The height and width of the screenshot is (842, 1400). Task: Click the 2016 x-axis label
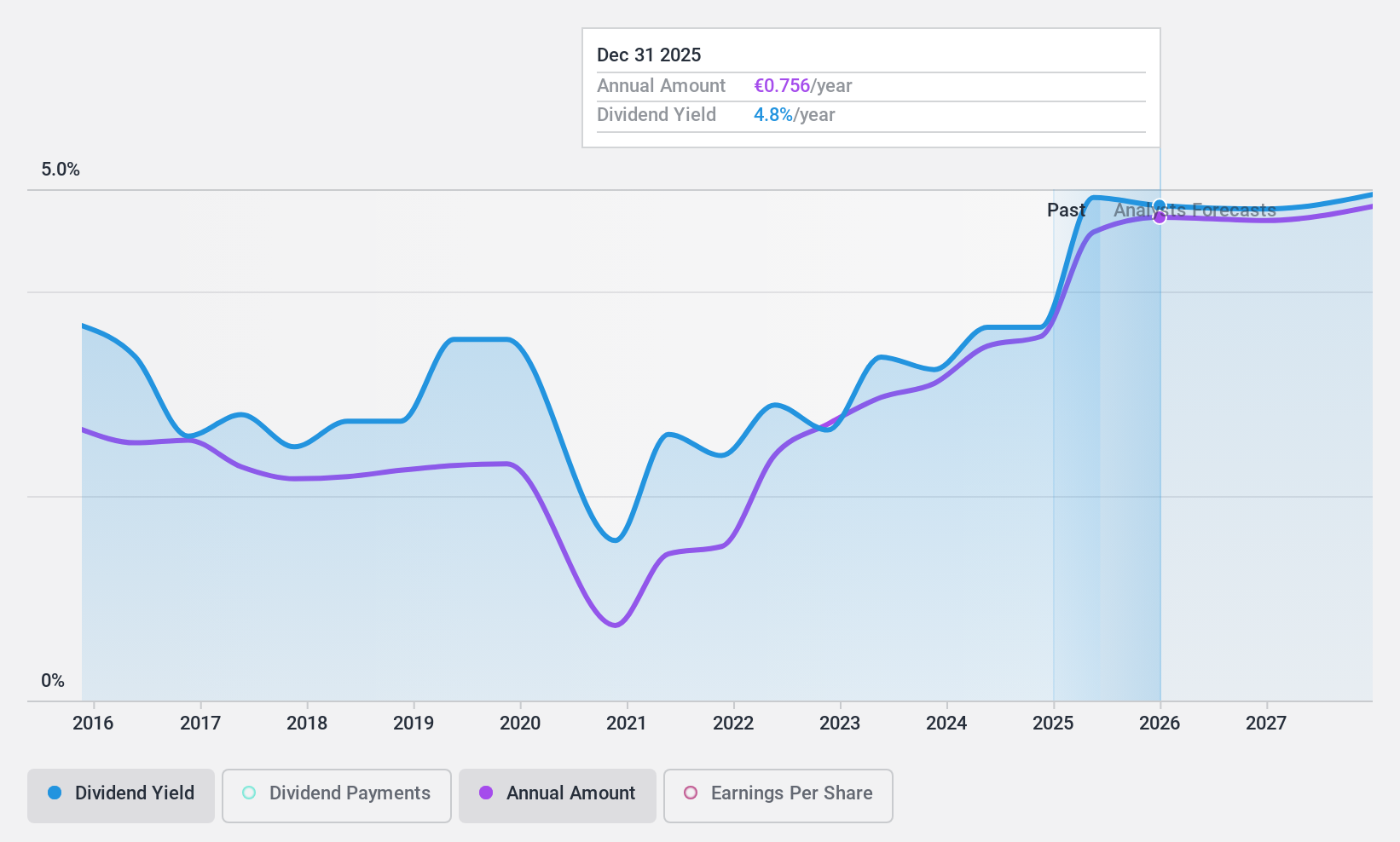pos(93,724)
